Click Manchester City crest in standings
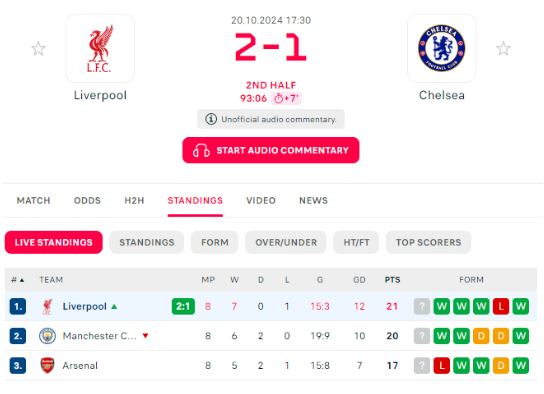The height and width of the screenshot is (394, 544). click(47, 336)
